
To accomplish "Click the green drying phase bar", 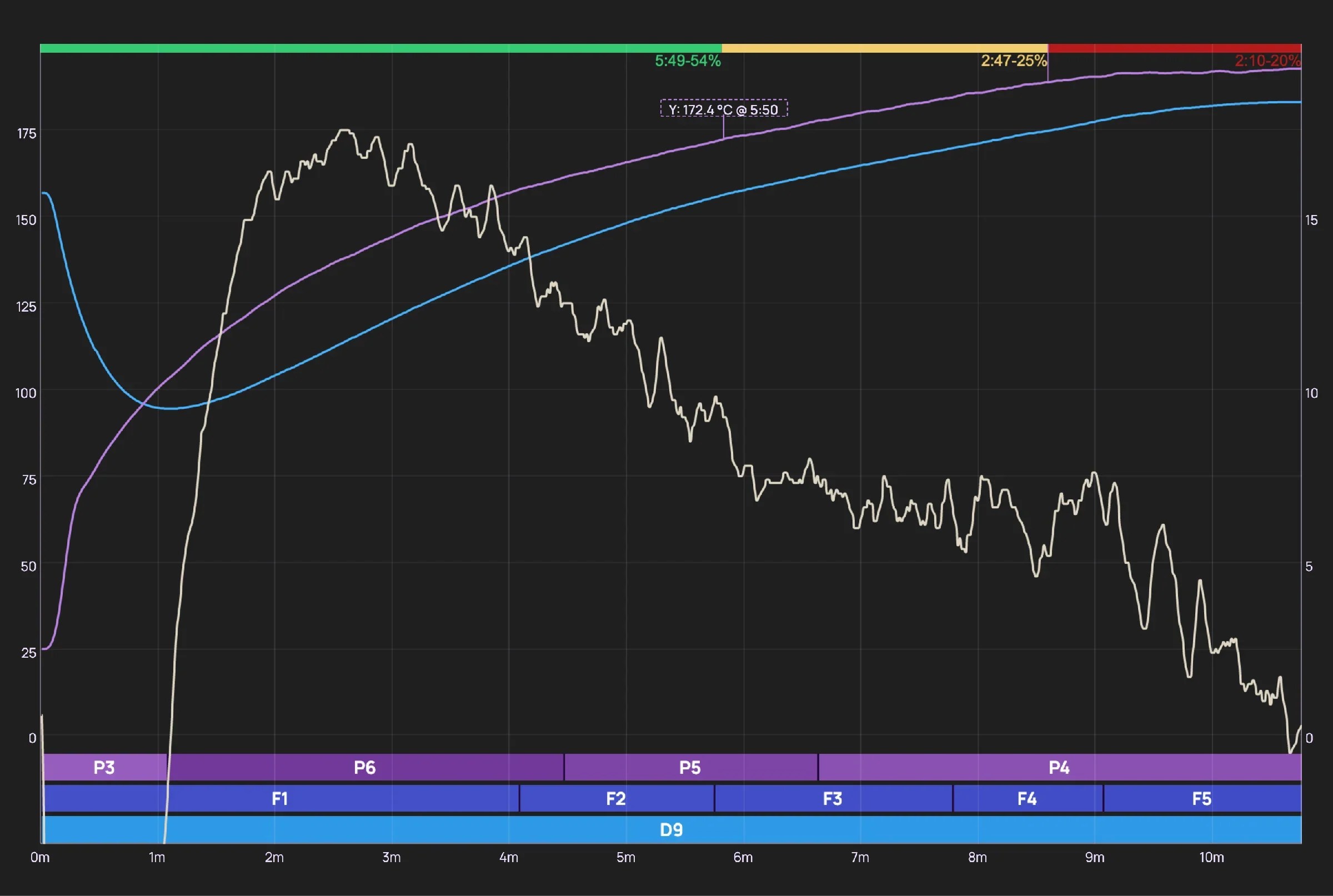I will click(x=380, y=48).
